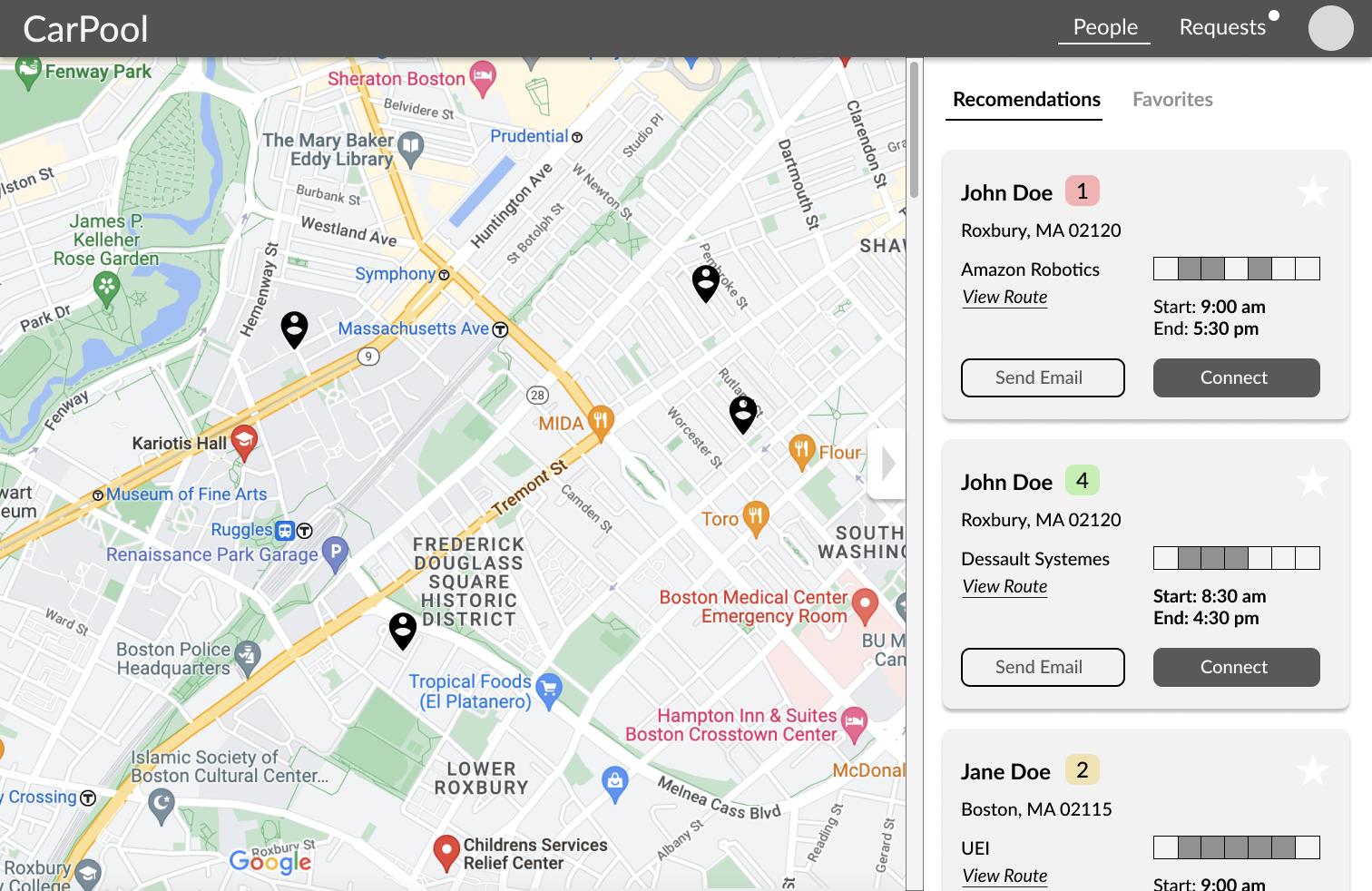Click the Tropical Foods shopping cart pin

[x=548, y=690]
